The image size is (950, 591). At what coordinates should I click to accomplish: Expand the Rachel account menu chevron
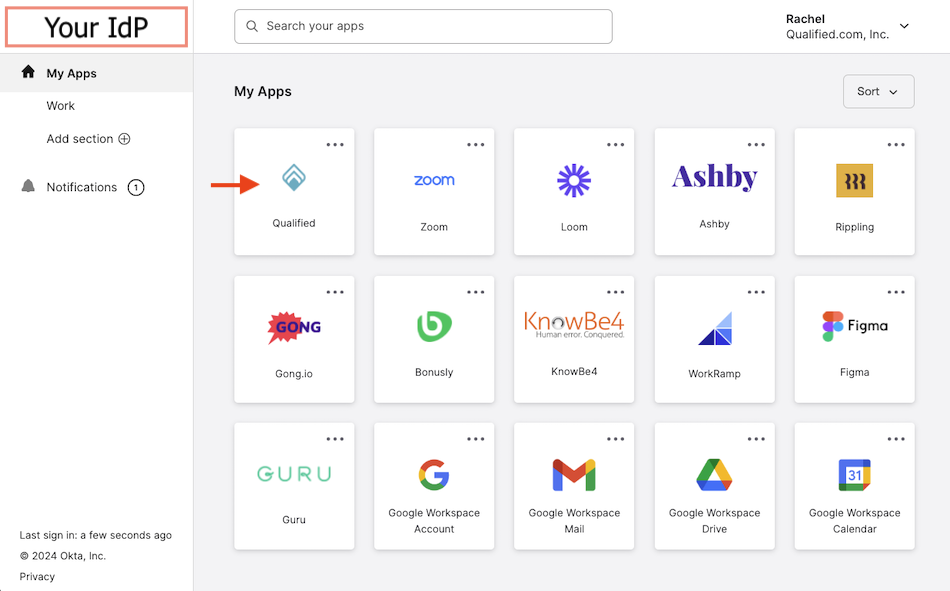904,26
